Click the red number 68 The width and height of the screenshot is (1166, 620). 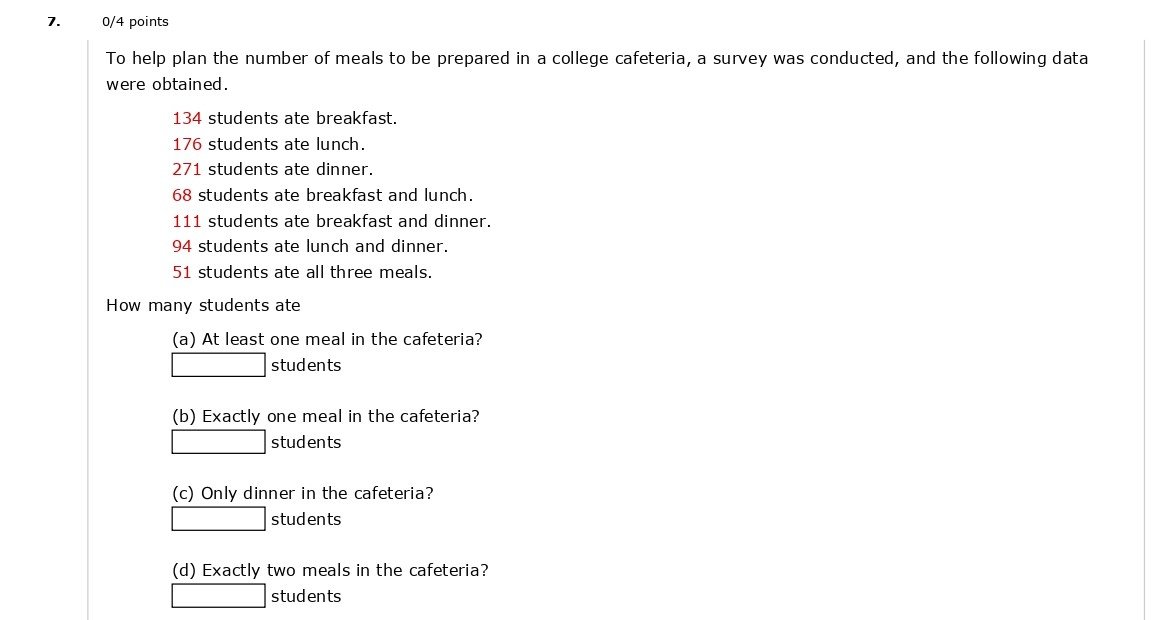click(x=182, y=195)
